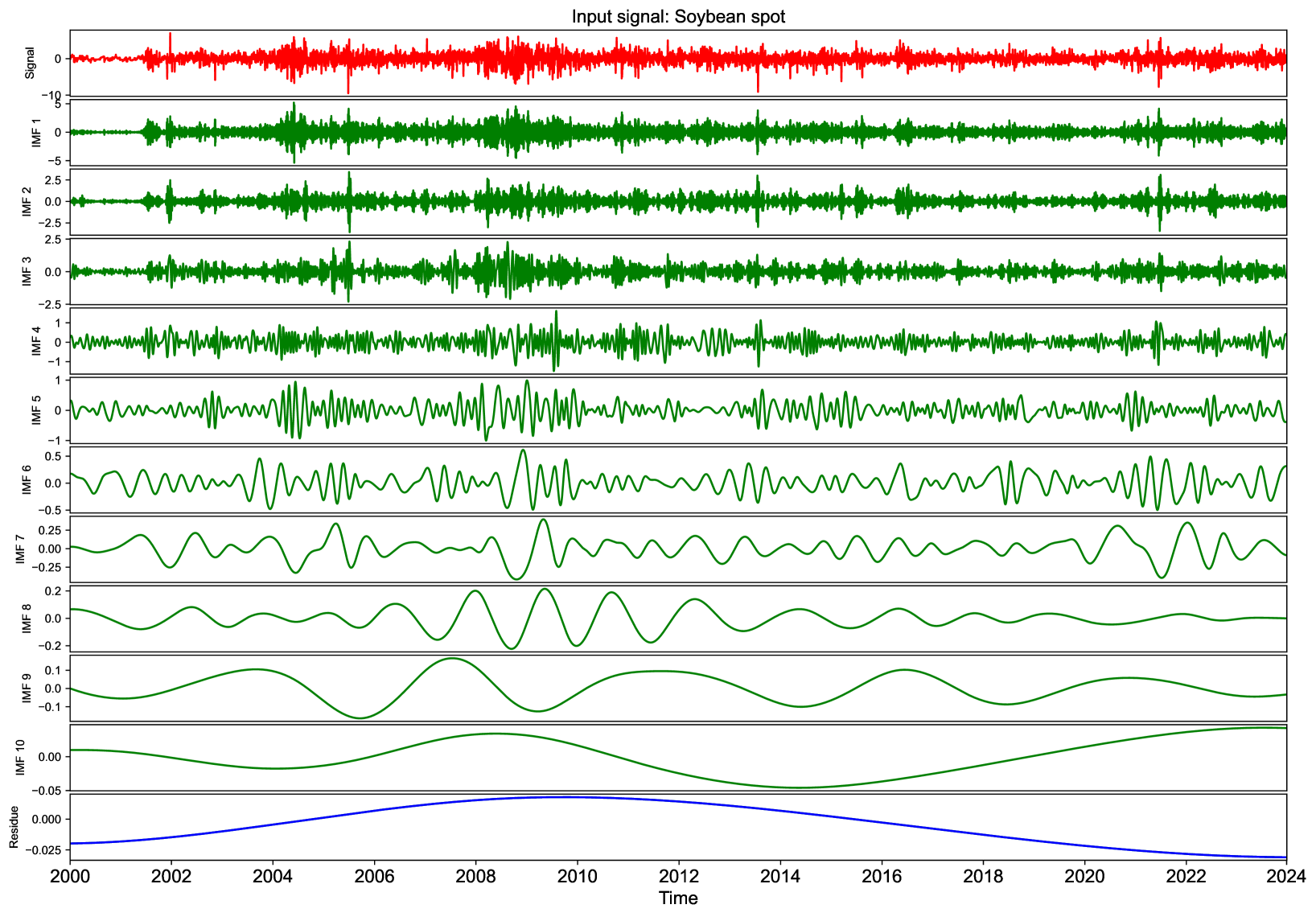Screen dimensions: 1316x917
Task: Select the "IMF 5" axis label
Action: tap(36, 410)
